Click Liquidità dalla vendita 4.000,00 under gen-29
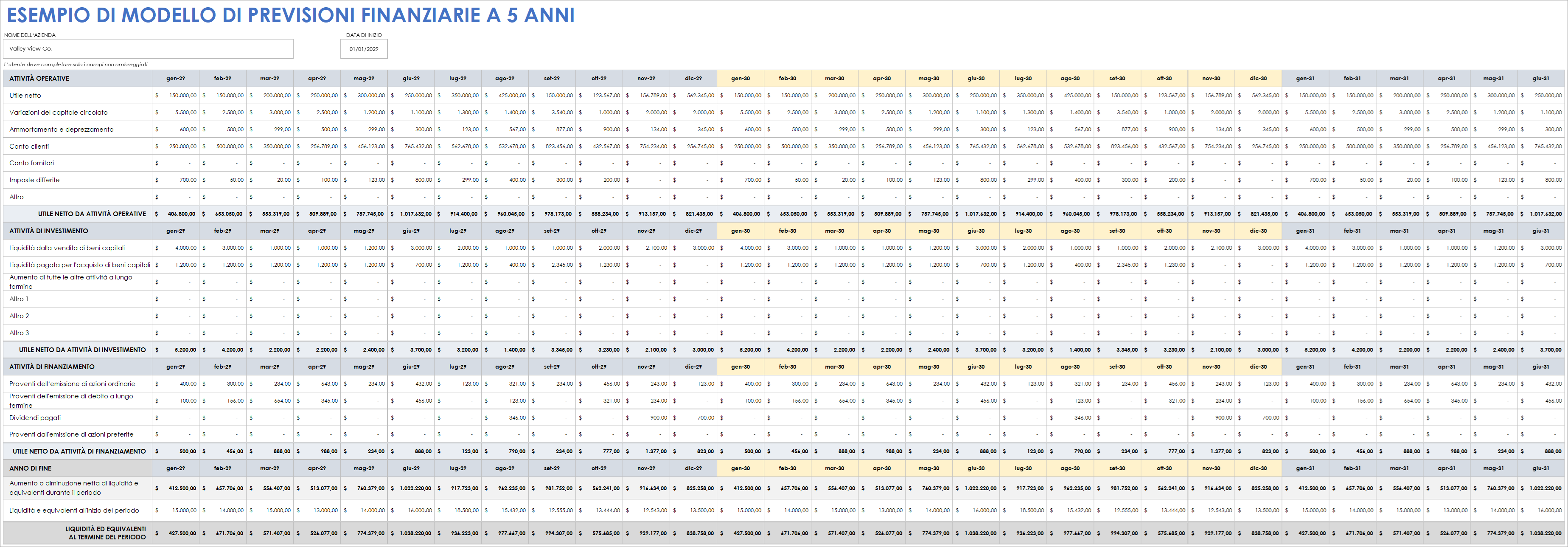The width and height of the screenshot is (1568, 547). coord(176,248)
